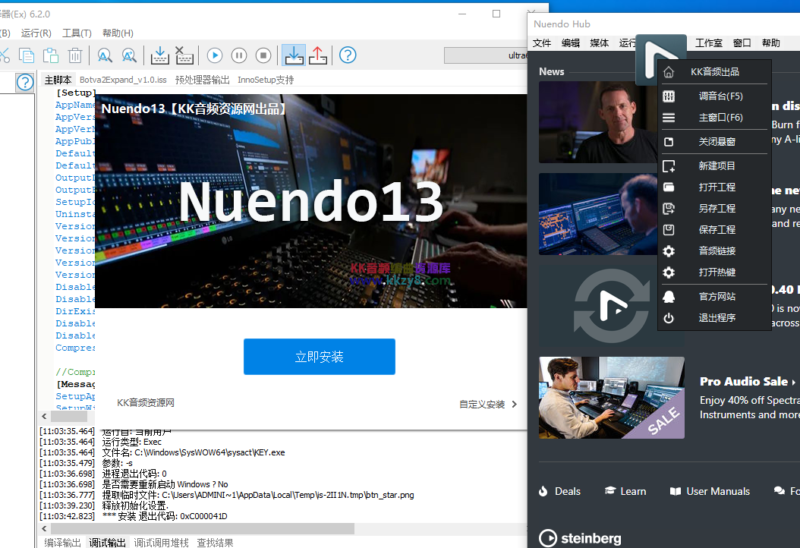Expand 自定义安装 custom install option
800x548 pixels.
coord(488,404)
